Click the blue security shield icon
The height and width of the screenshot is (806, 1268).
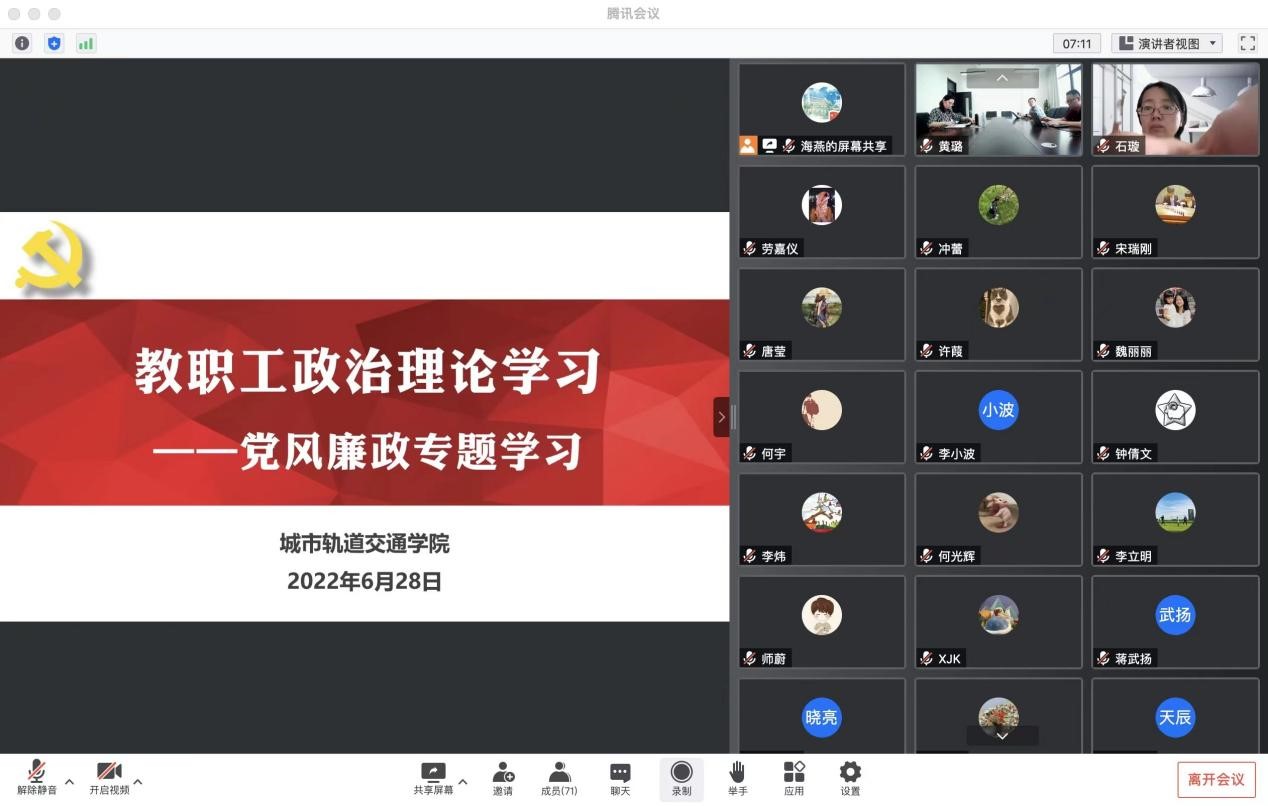click(x=54, y=43)
